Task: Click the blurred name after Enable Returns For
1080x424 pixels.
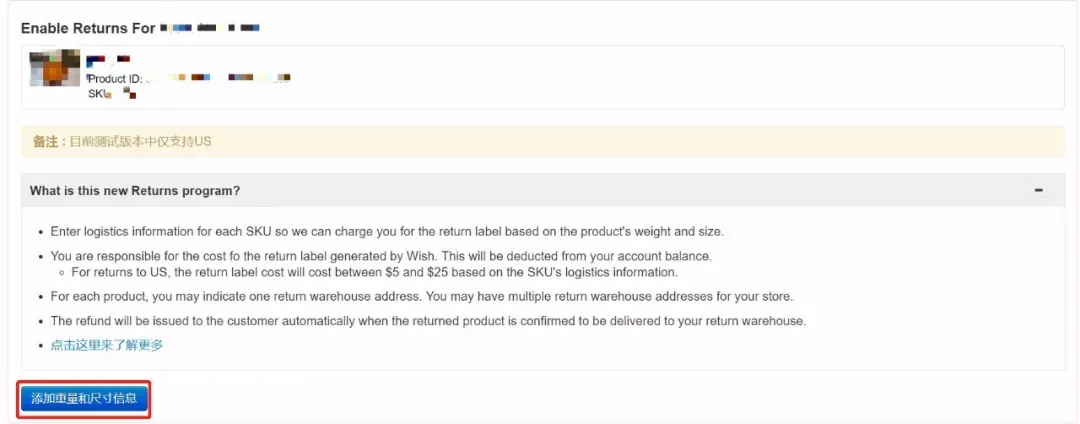Action: (x=209, y=28)
